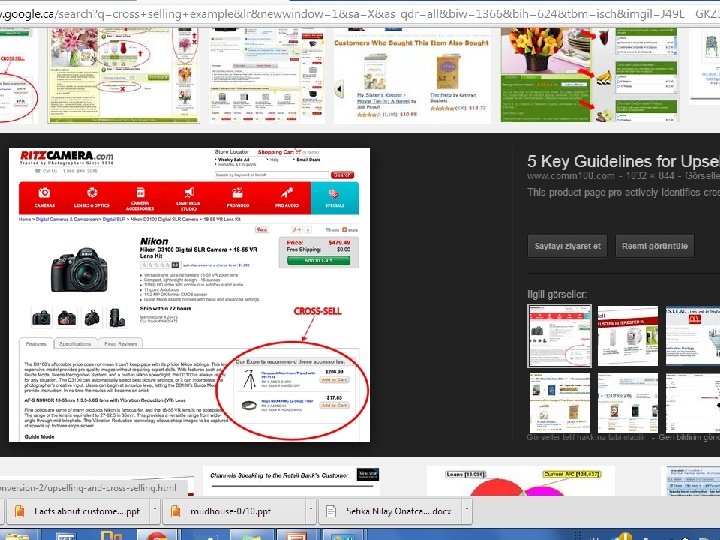Viewport: 720px width, 540px height.
Task: Open the '5 Key Guidelines for Upsel...' title link
Action: (x=624, y=161)
